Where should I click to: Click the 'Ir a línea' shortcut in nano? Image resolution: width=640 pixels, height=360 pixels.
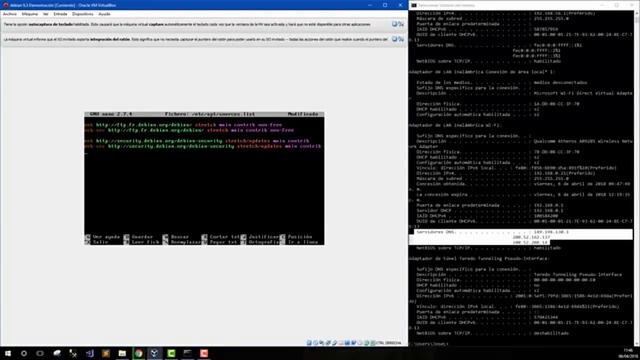(x=299, y=242)
